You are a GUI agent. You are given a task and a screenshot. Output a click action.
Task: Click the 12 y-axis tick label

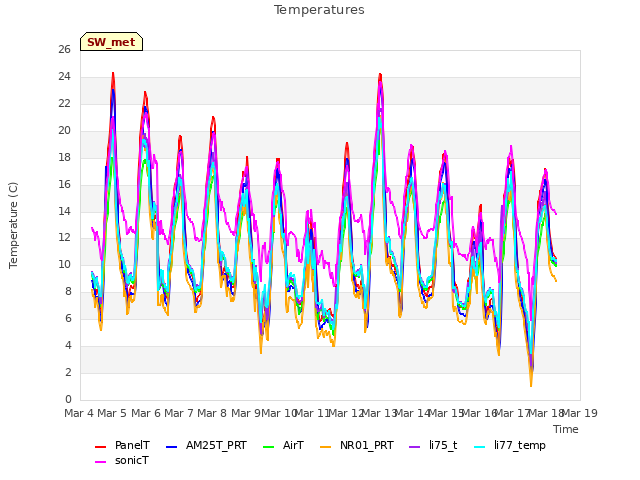point(64,238)
